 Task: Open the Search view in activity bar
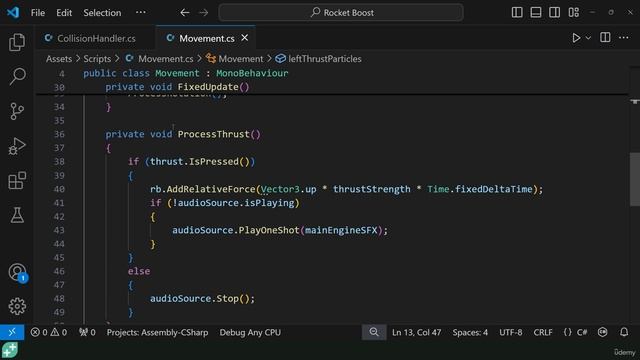pyautogui.click(x=17, y=76)
